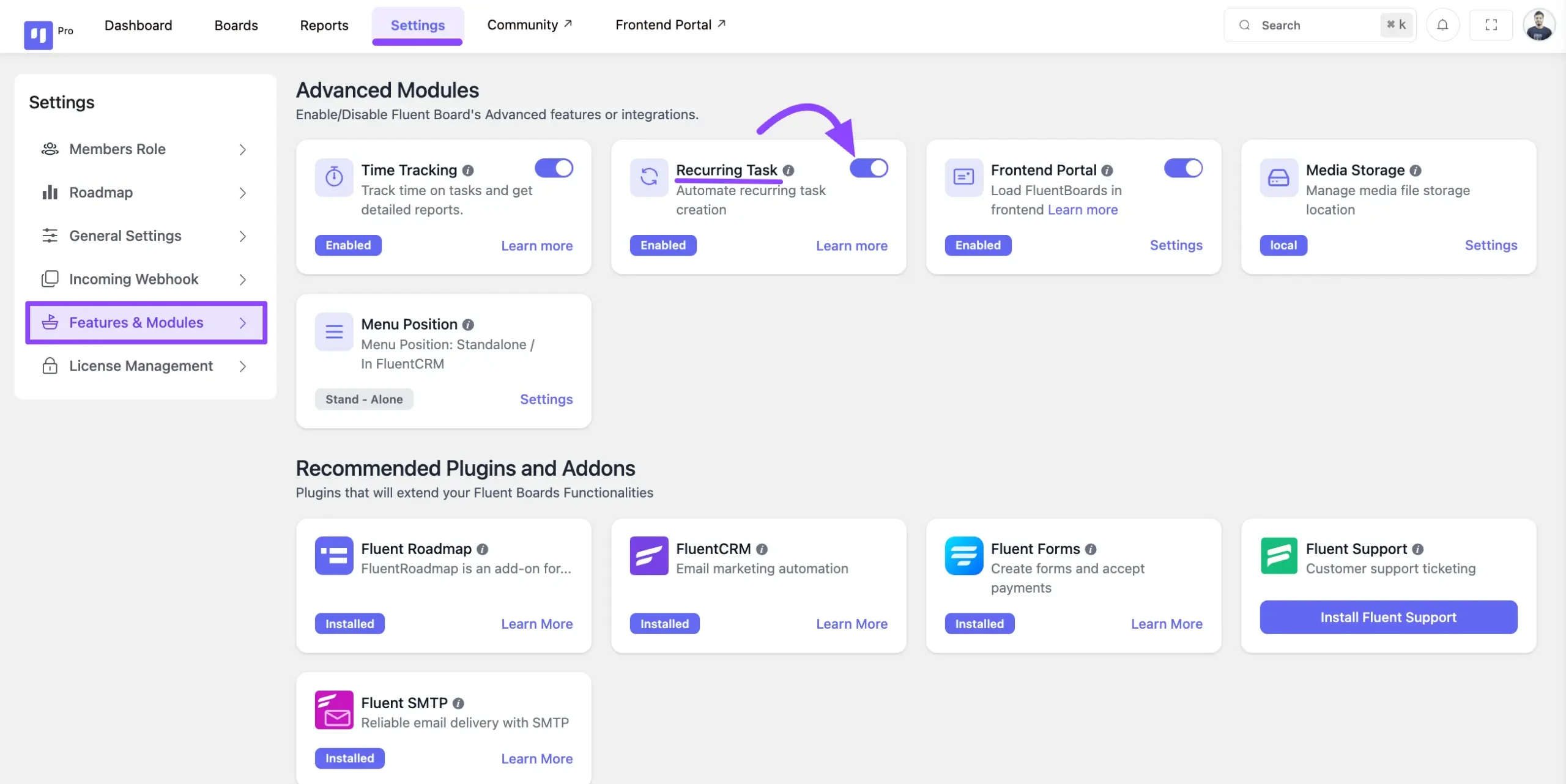Expand the General Settings chevron
The image size is (1566, 784).
(243, 237)
